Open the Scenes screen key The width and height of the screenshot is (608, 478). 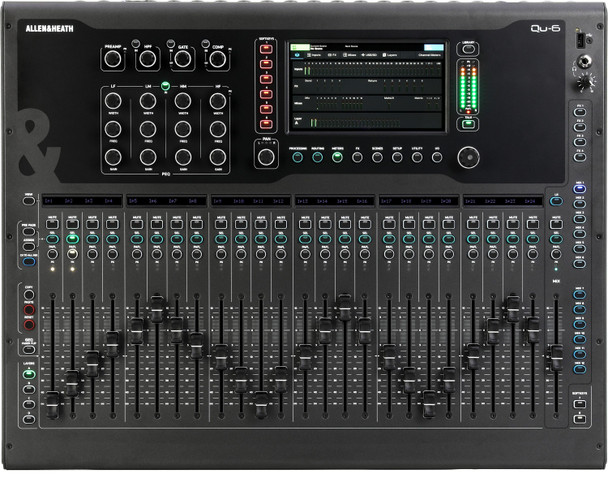[377, 157]
